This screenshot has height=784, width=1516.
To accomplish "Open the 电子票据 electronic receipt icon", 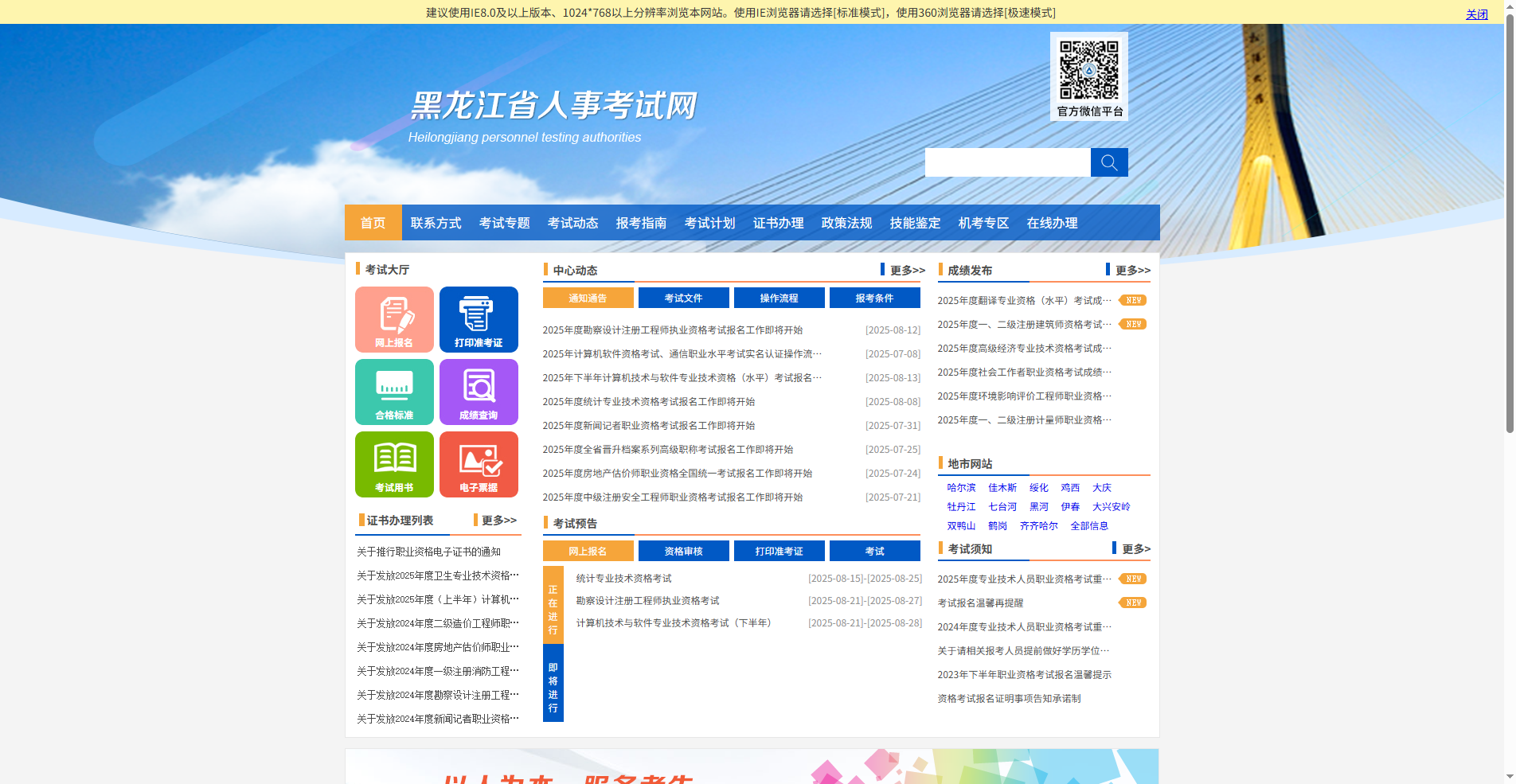I will 479,464.
